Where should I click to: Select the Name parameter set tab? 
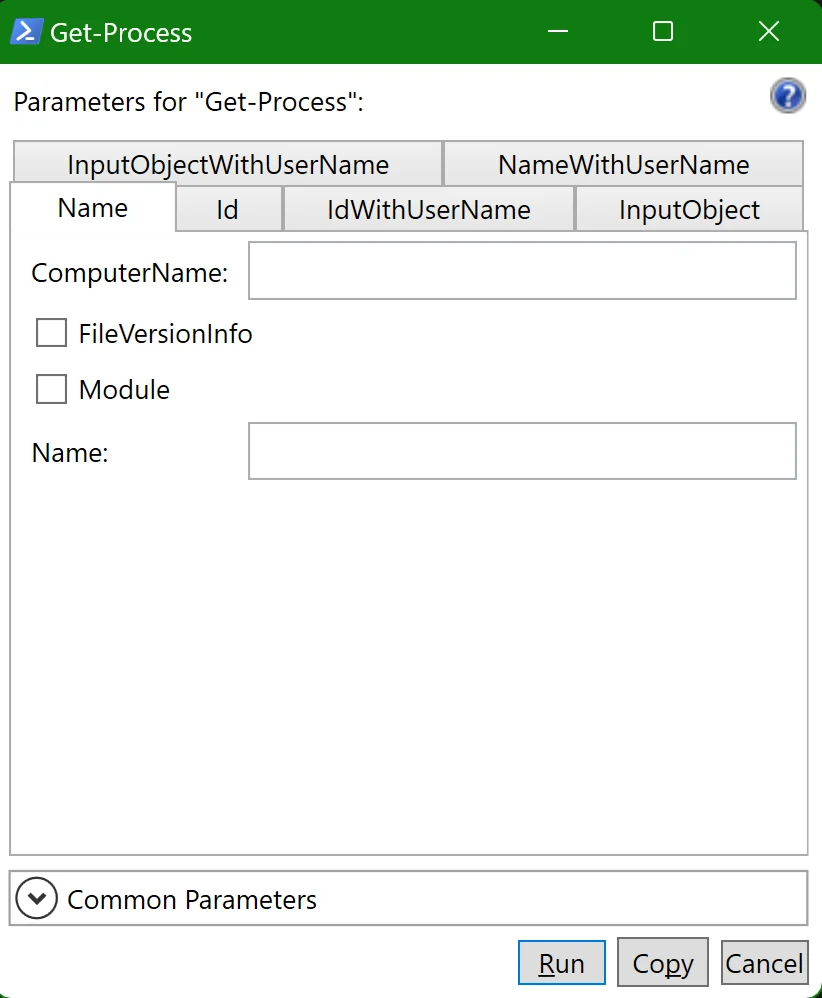[x=93, y=207]
